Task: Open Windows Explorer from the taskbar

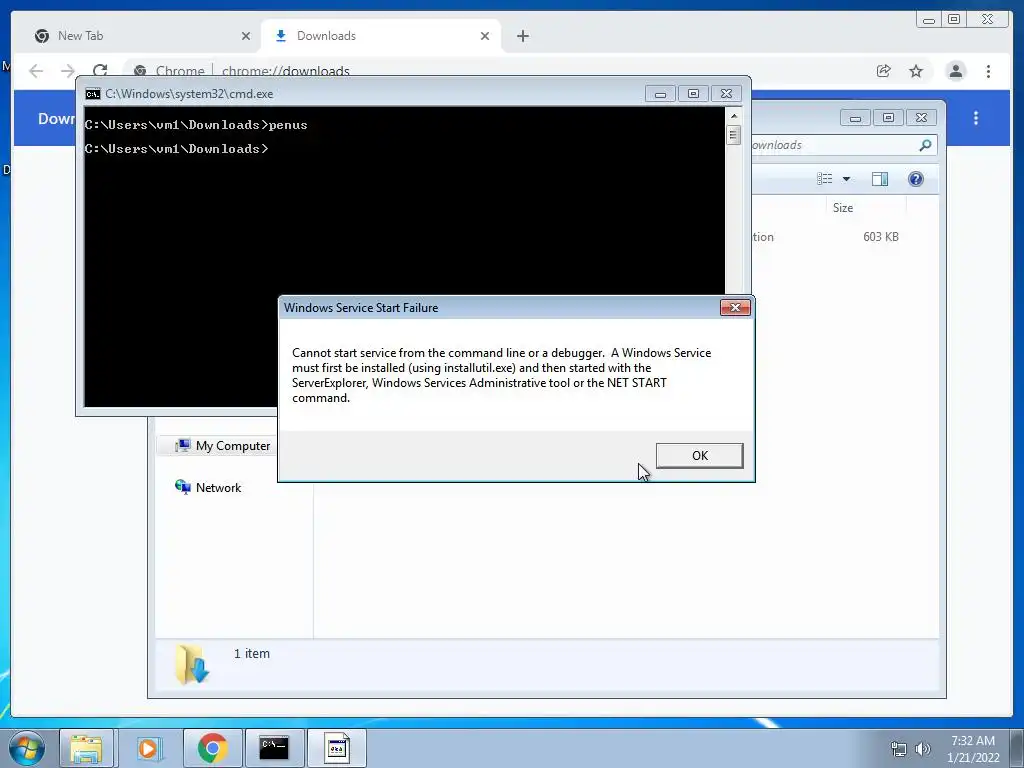Action: [86, 748]
